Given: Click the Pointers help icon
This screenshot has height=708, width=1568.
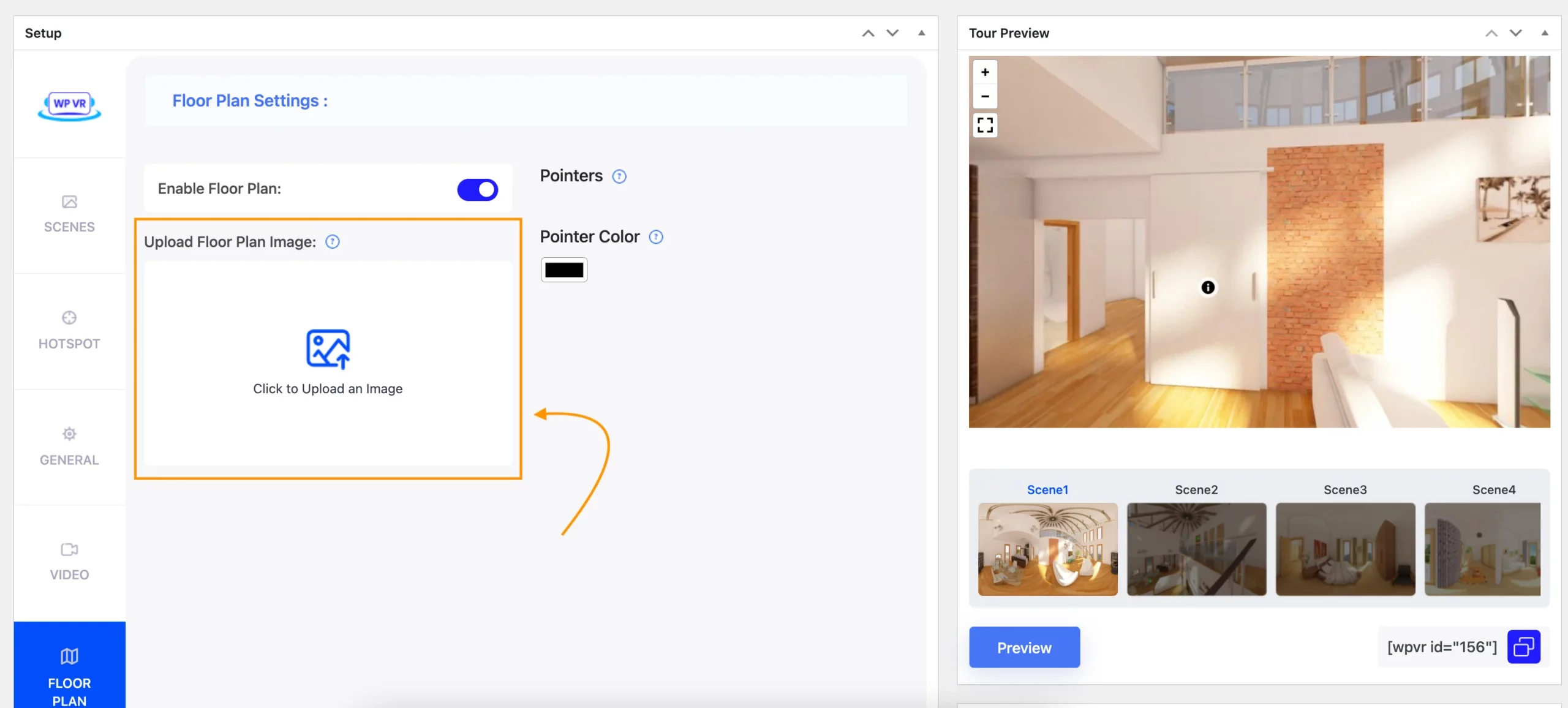Looking at the screenshot, I should pos(619,176).
